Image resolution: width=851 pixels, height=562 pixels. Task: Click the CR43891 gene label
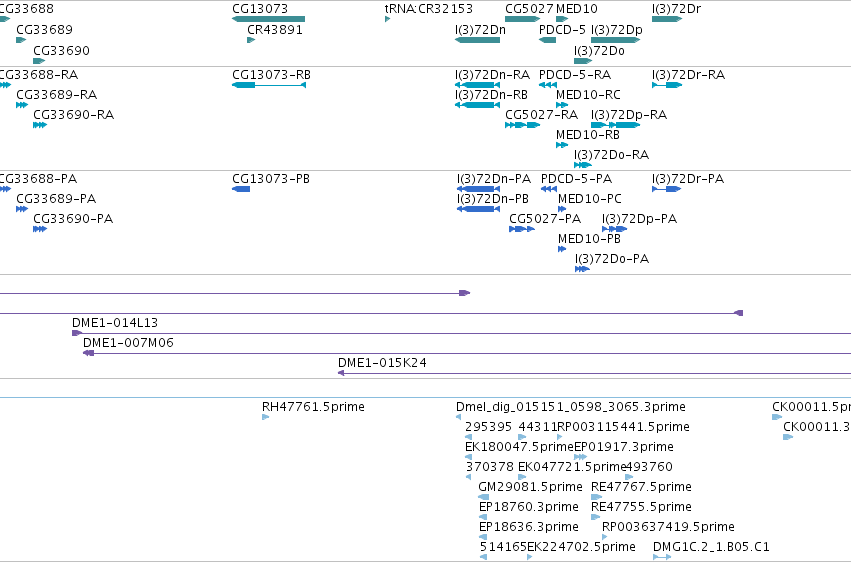point(275,29)
